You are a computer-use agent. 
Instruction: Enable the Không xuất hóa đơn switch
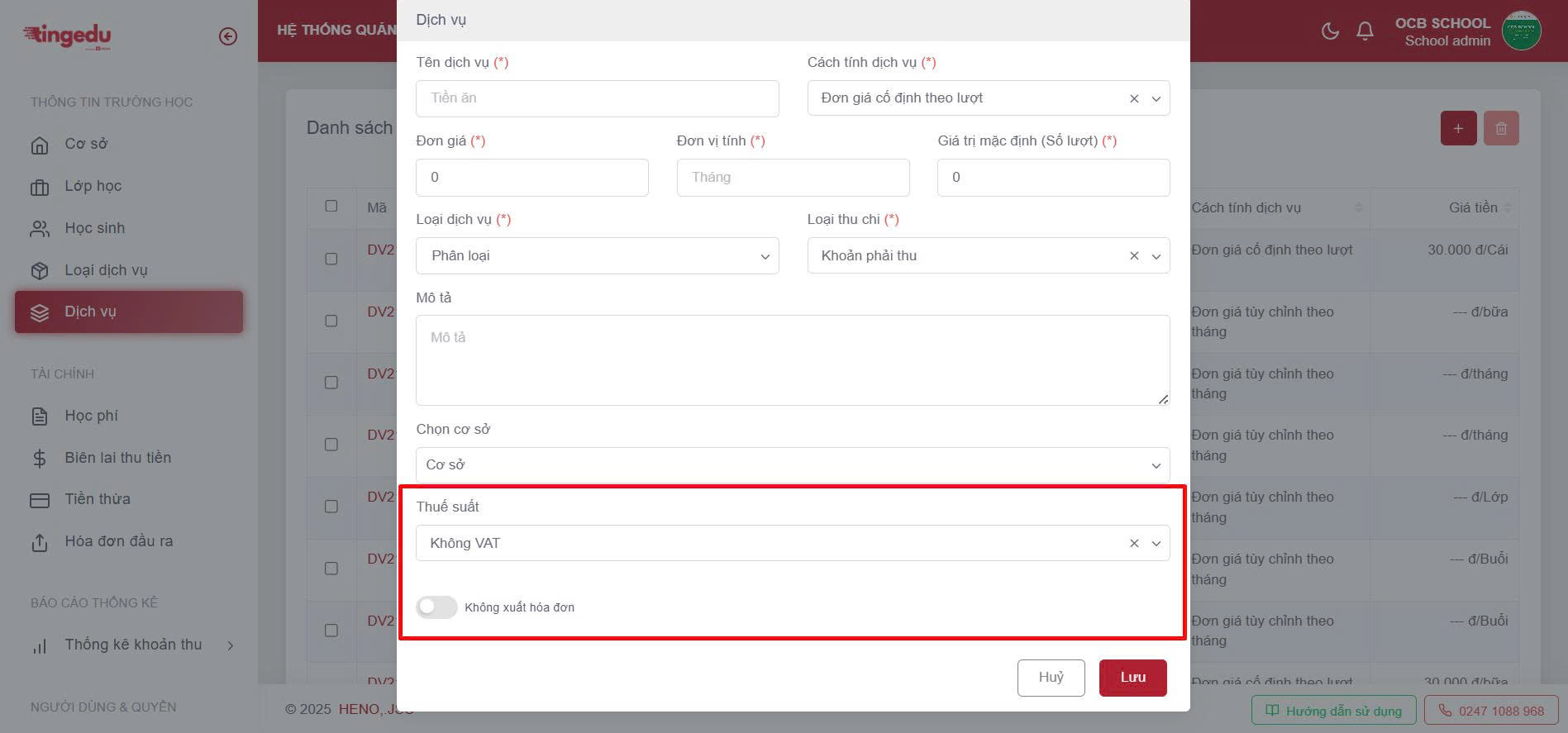[436, 607]
